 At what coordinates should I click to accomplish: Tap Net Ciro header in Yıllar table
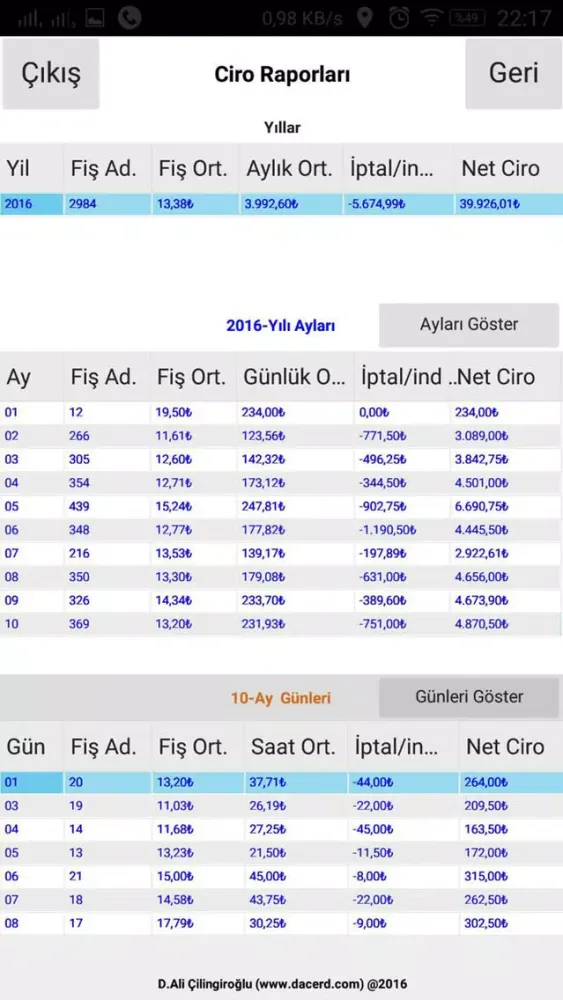tap(509, 168)
